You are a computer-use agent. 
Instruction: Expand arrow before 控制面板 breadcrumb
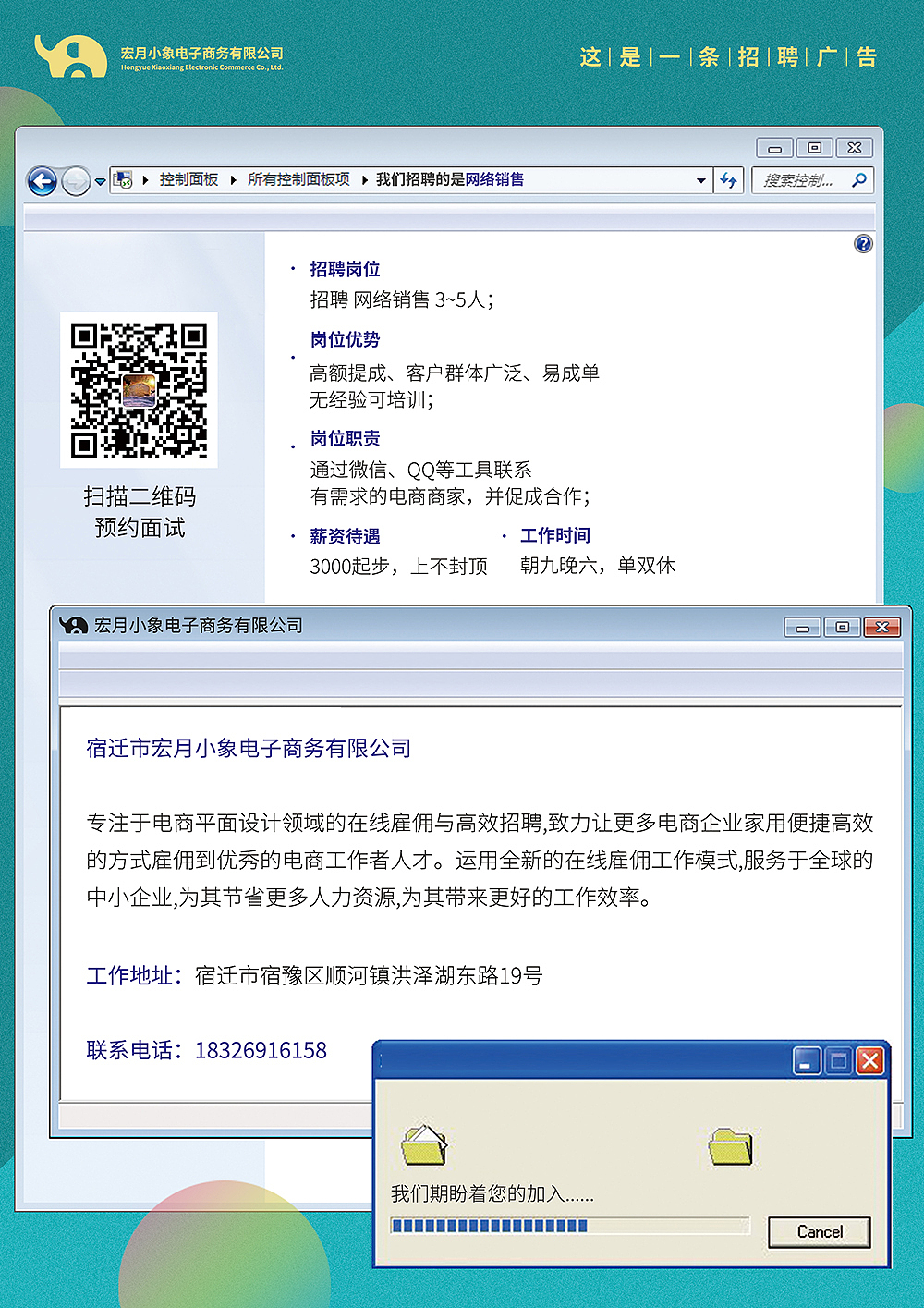pyautogui.click(x=146, y=180)
